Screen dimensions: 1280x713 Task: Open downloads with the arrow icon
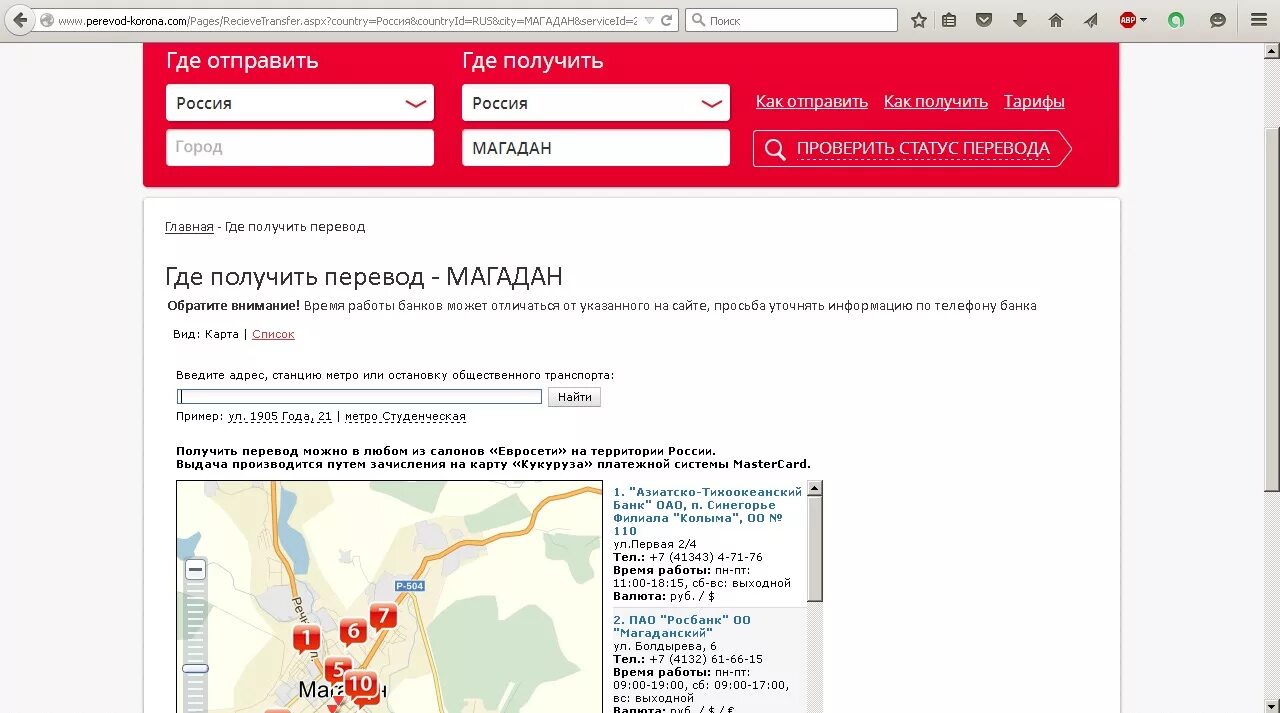(x=1020, y=20)
